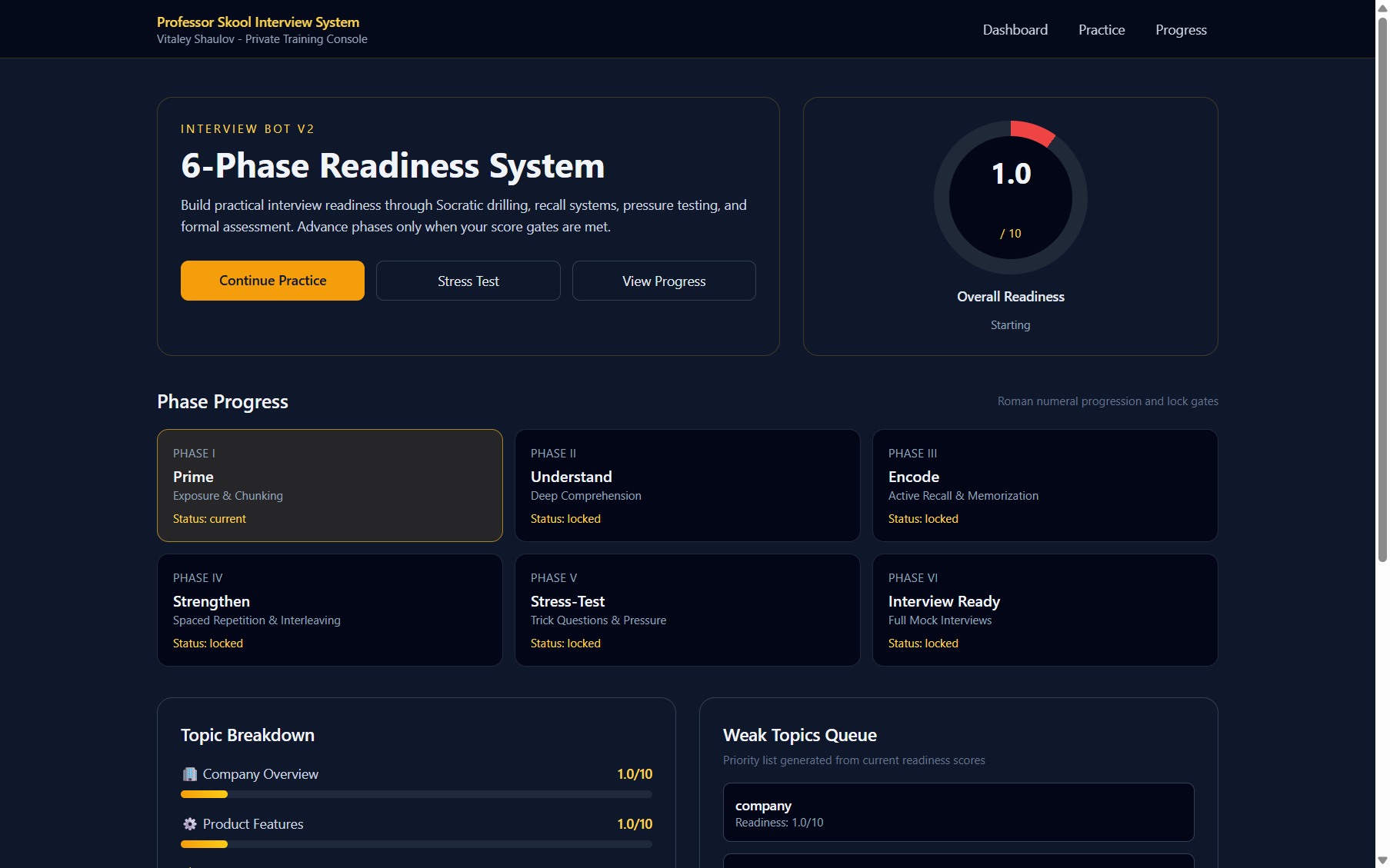Click the Company Overview building icon

[x=188, y=774]
